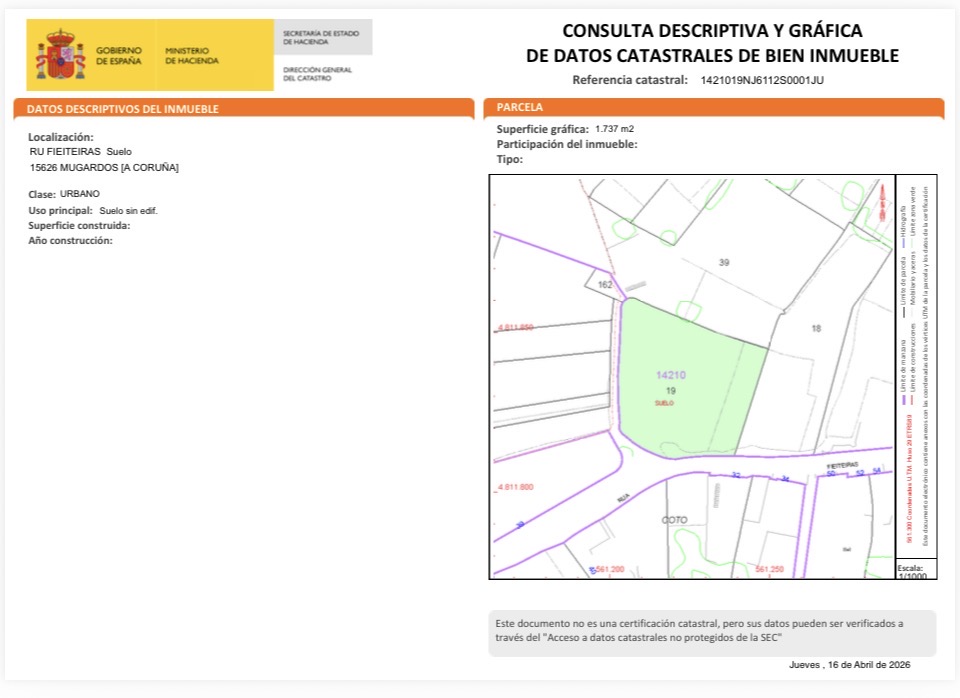Screen dimensions: 960x698
Task: Click the cadastral reference number 1421019NJ6112S0001JU
Action: pos(762,80)
